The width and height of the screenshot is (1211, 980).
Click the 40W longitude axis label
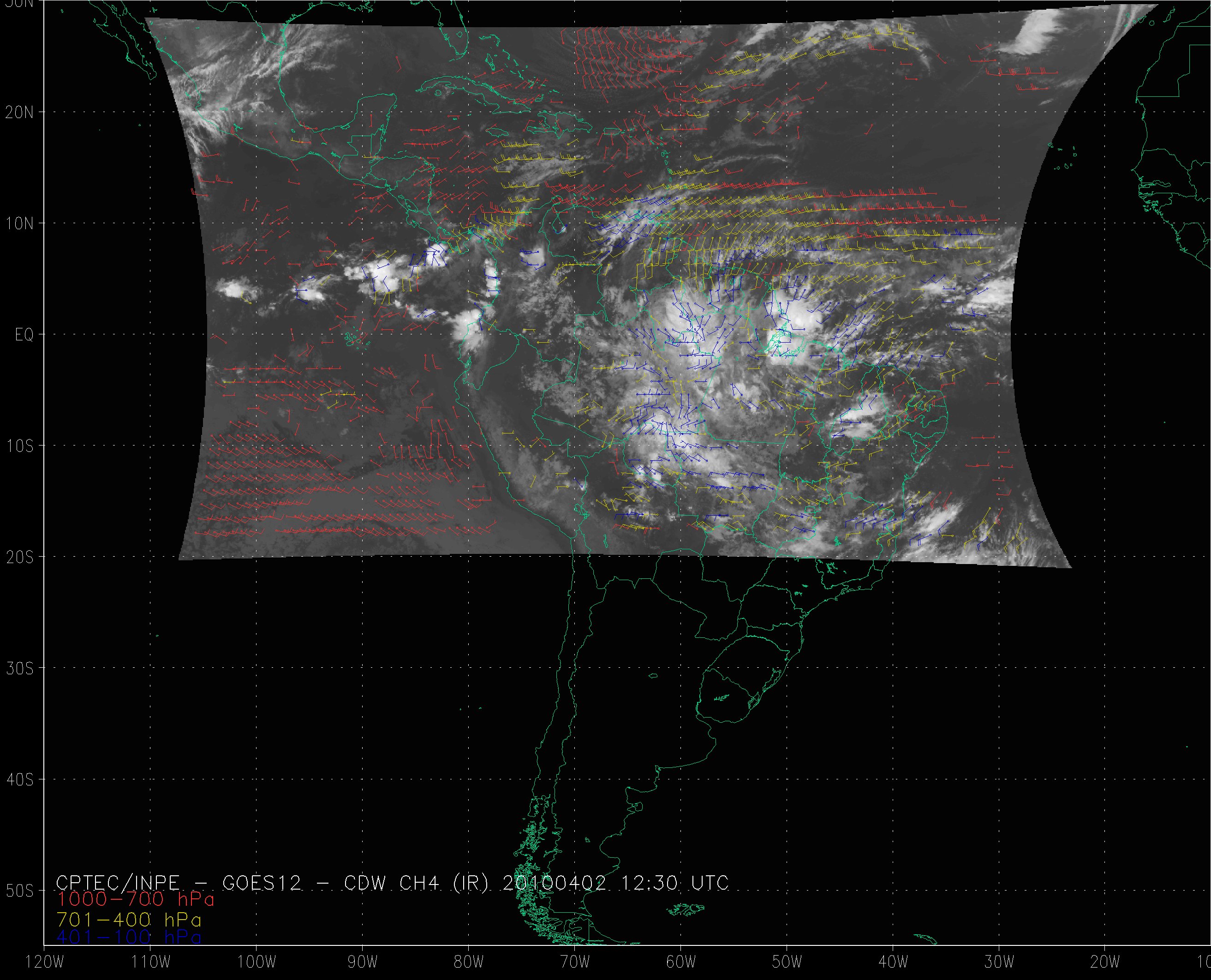893,962
